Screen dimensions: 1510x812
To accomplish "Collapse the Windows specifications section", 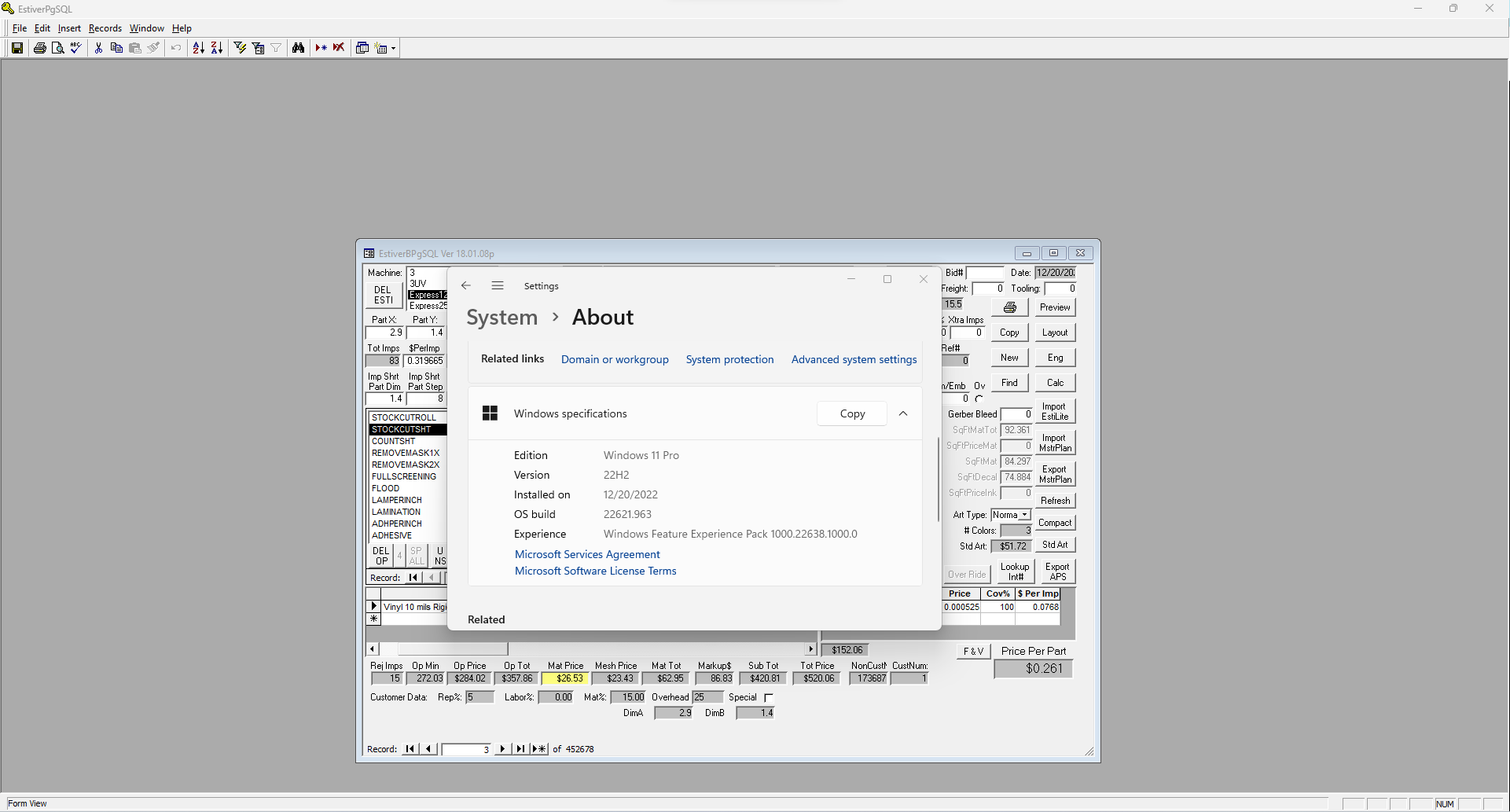I will [x=903, y=413].
